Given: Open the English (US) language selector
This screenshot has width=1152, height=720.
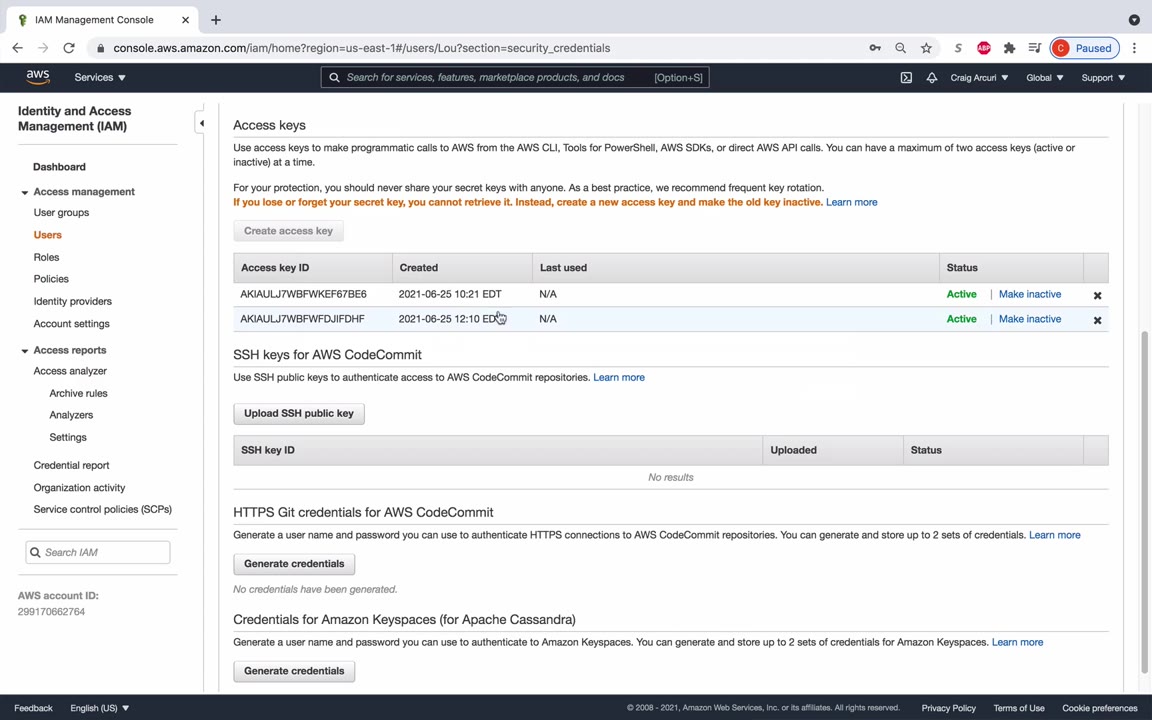Looking at the screenshot, I should point(99,708).
